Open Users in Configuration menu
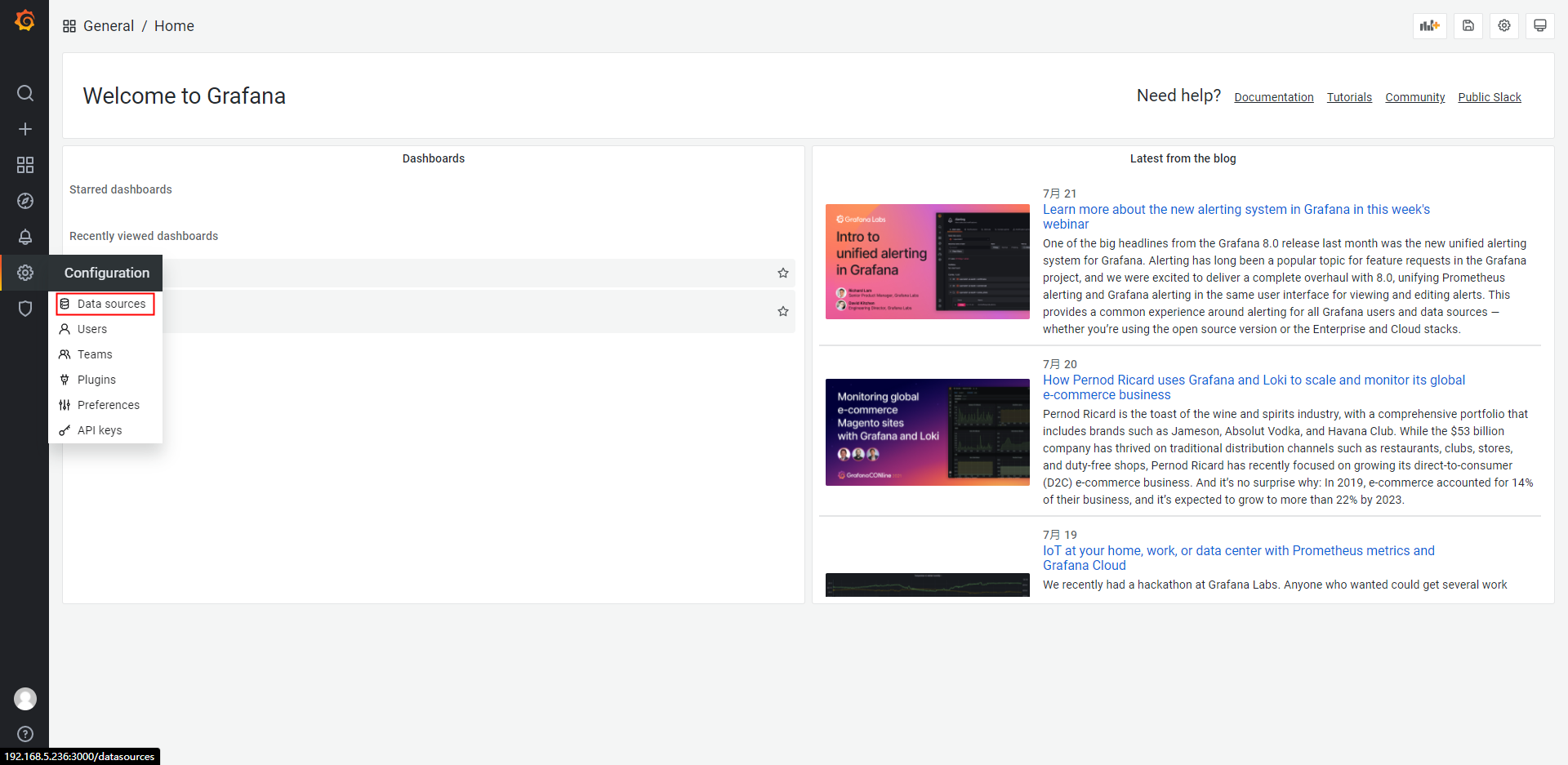Viewport: 1568px width, 765px height. click(x=105, y=329)
